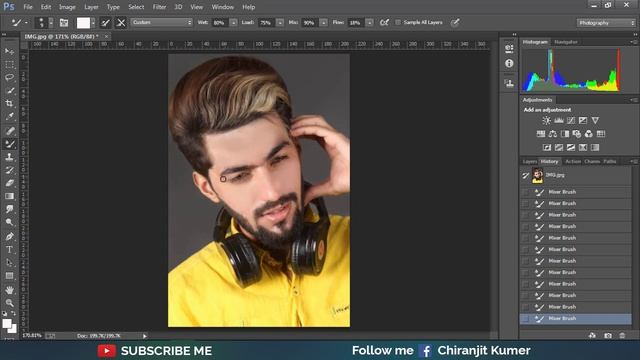This screenshot has width=640, height=360.
Task: Open the Mix percentage dropdown arrow
Action: coord(324,23)
